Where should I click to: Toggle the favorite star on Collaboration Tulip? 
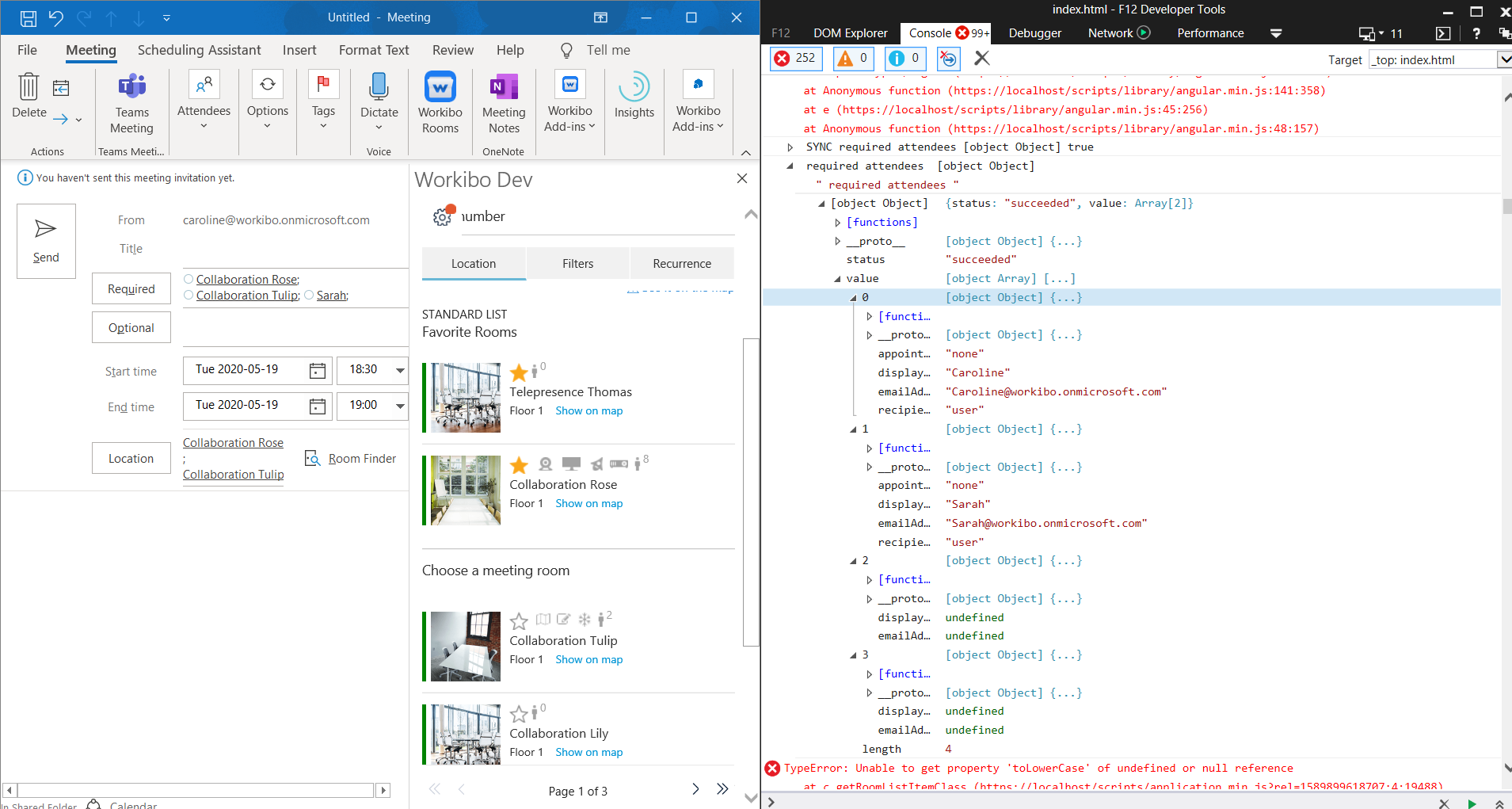[x=519, y=621]
